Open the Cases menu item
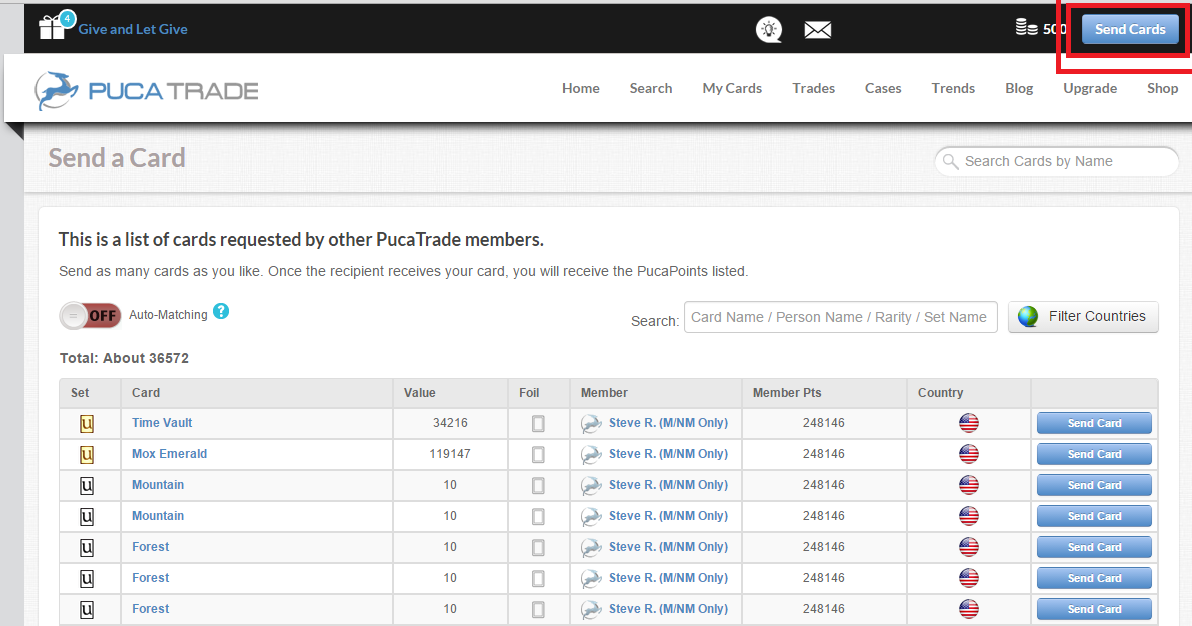Viewport: 1192px width, 626px height. pyautogui.click(x=883, y=88)
